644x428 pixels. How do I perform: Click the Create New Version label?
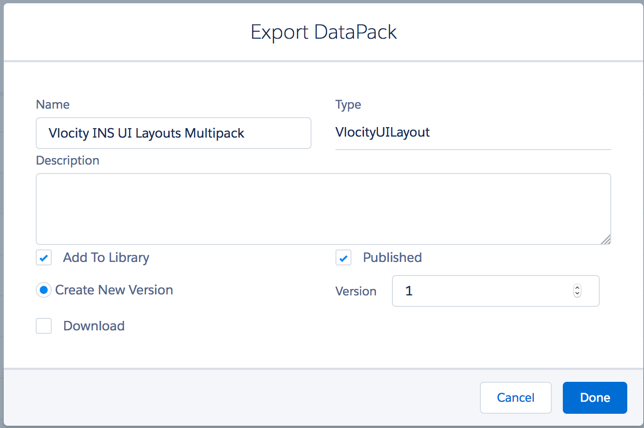[114, 290]
